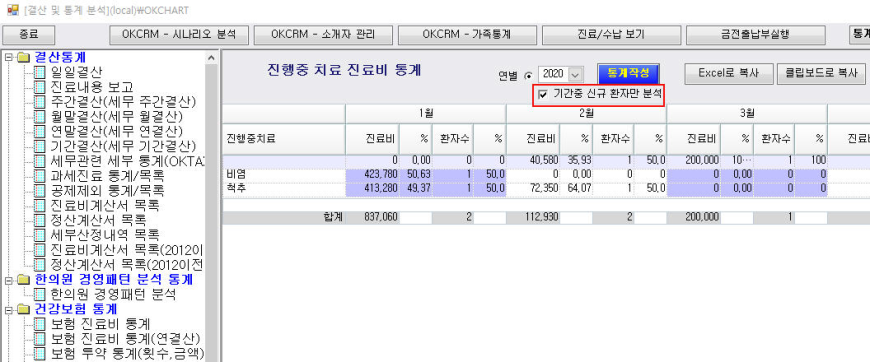The image size is (870, 362).
Task: Click the icon beside 과세진료 통계/목록
Action: click(39, 175)
